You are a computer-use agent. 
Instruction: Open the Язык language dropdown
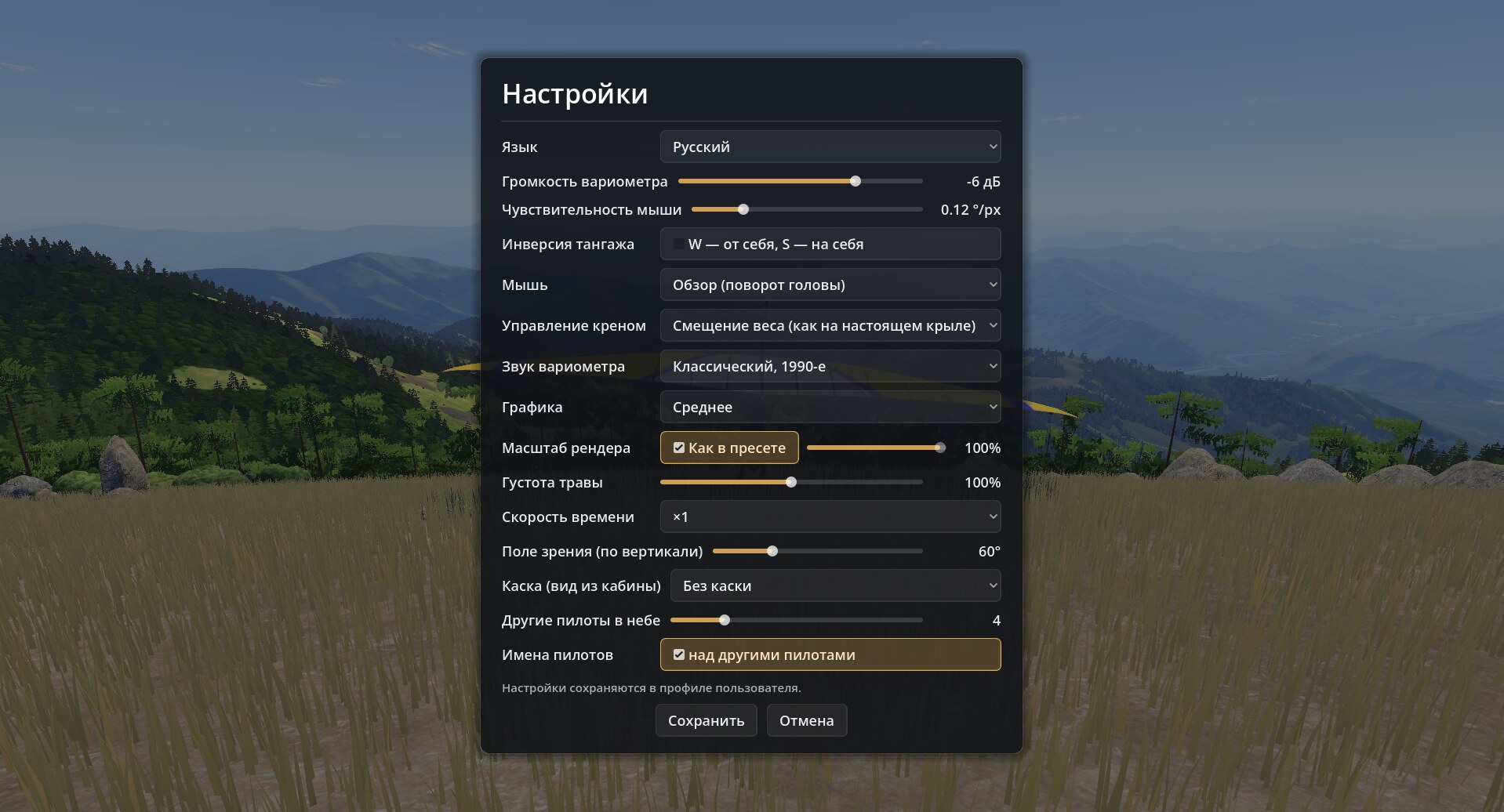(830, 147)
